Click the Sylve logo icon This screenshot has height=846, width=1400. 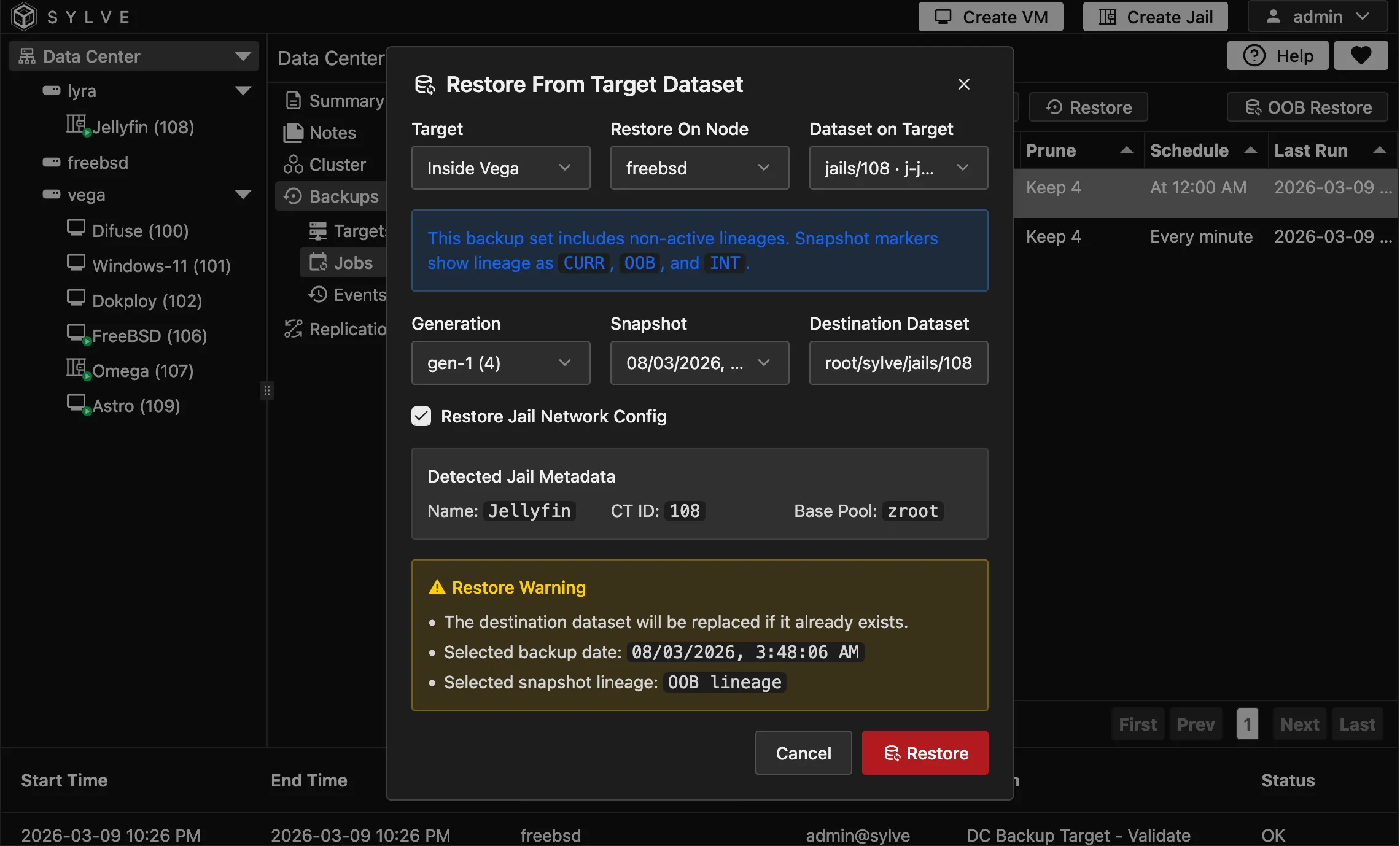pyautogui.click(x=25, y=17)
